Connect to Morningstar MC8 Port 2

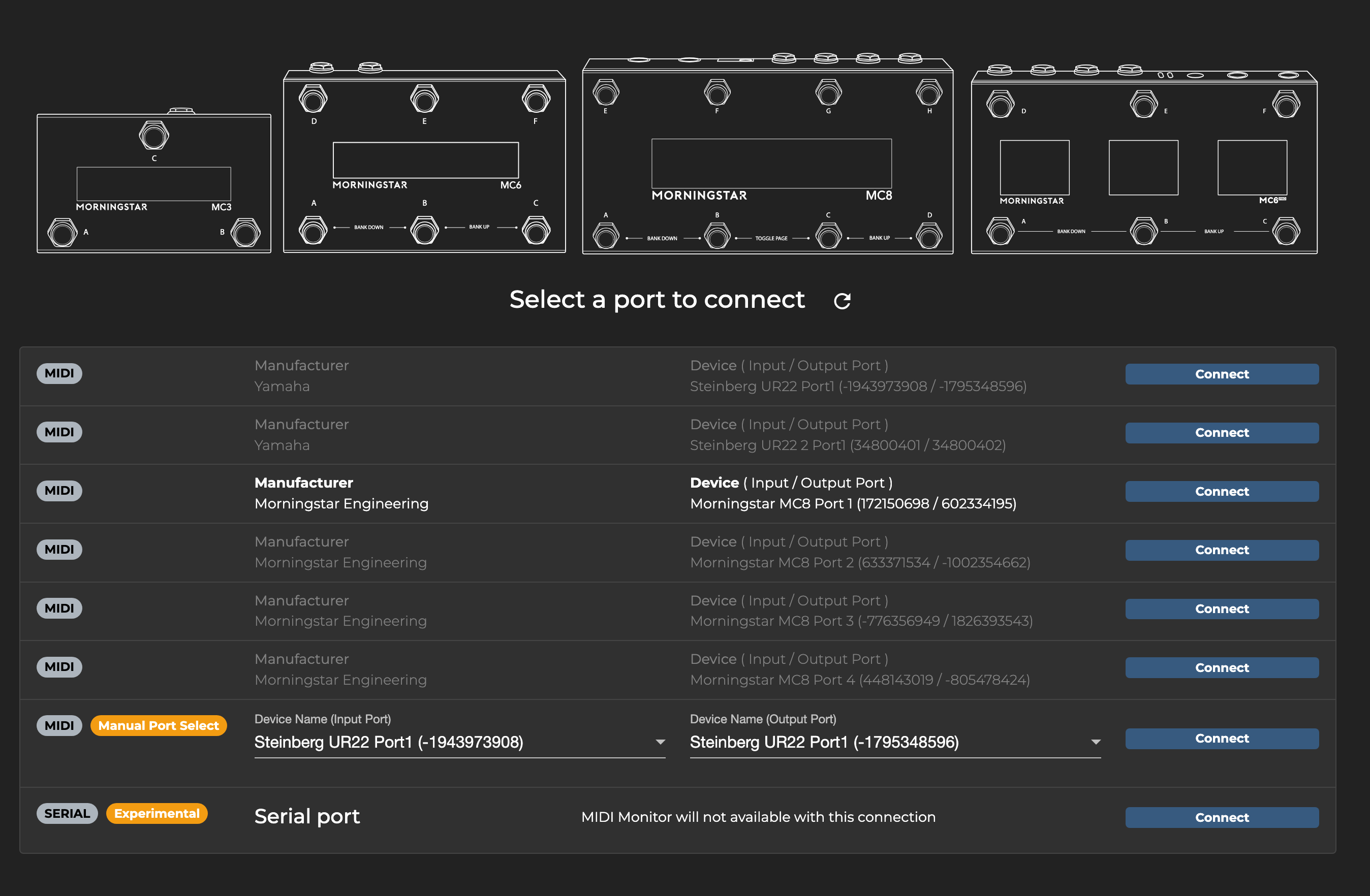[1222, 550]
